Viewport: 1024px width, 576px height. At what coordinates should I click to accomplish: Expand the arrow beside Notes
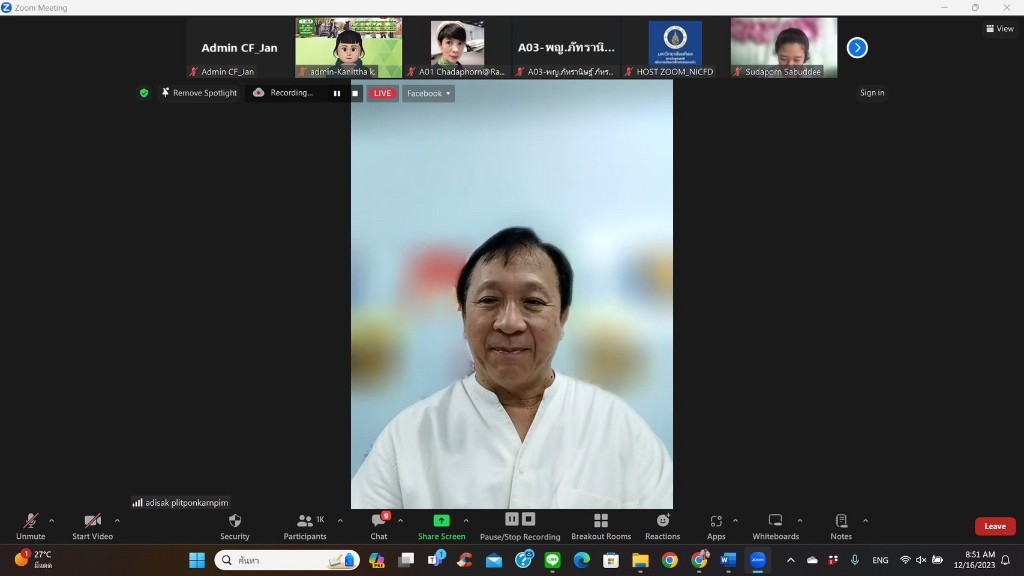(865, 520)
